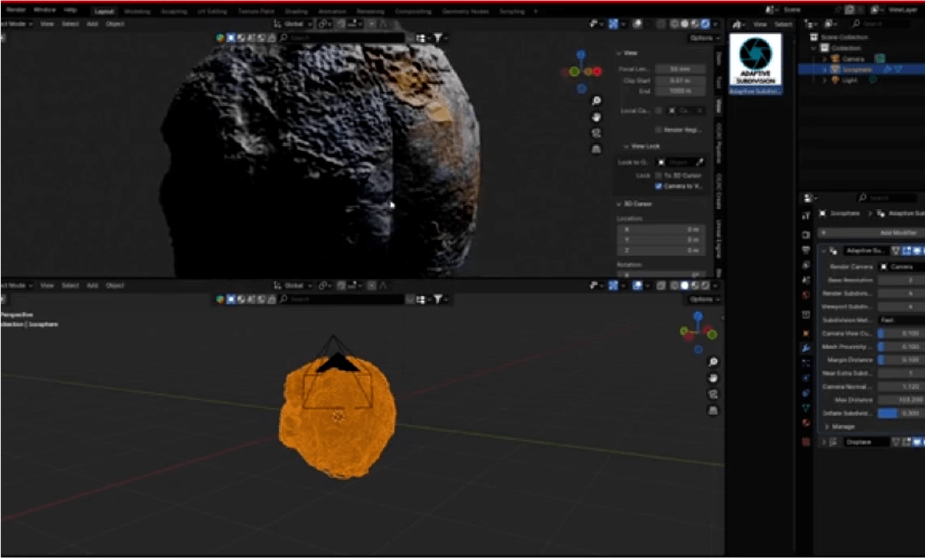This screenshot has width=925, height=558.
Task: Toggle camera view icon in lower viewport
Action: tap(713, 394)
